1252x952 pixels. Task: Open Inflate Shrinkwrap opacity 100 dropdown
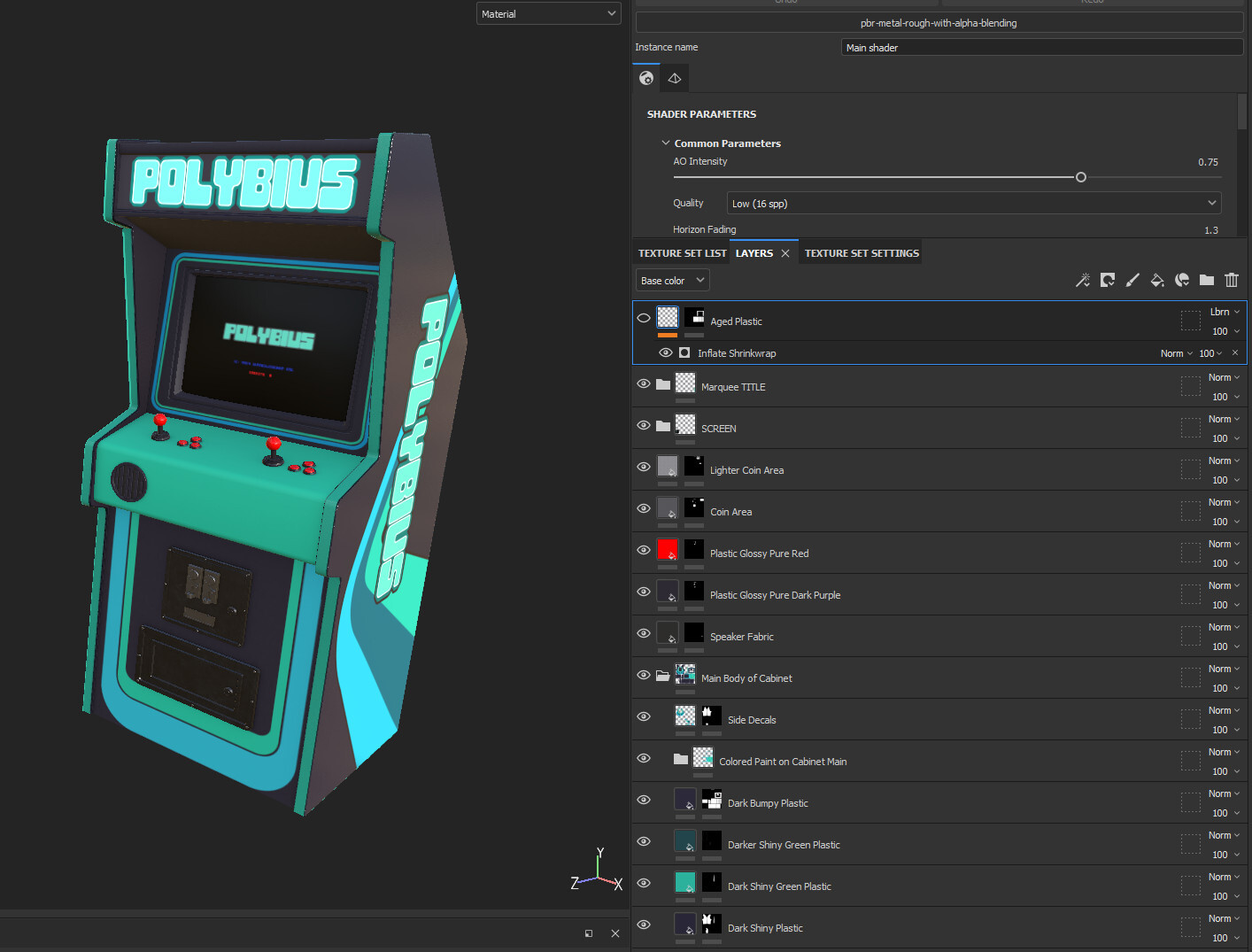coord(1210,353)
